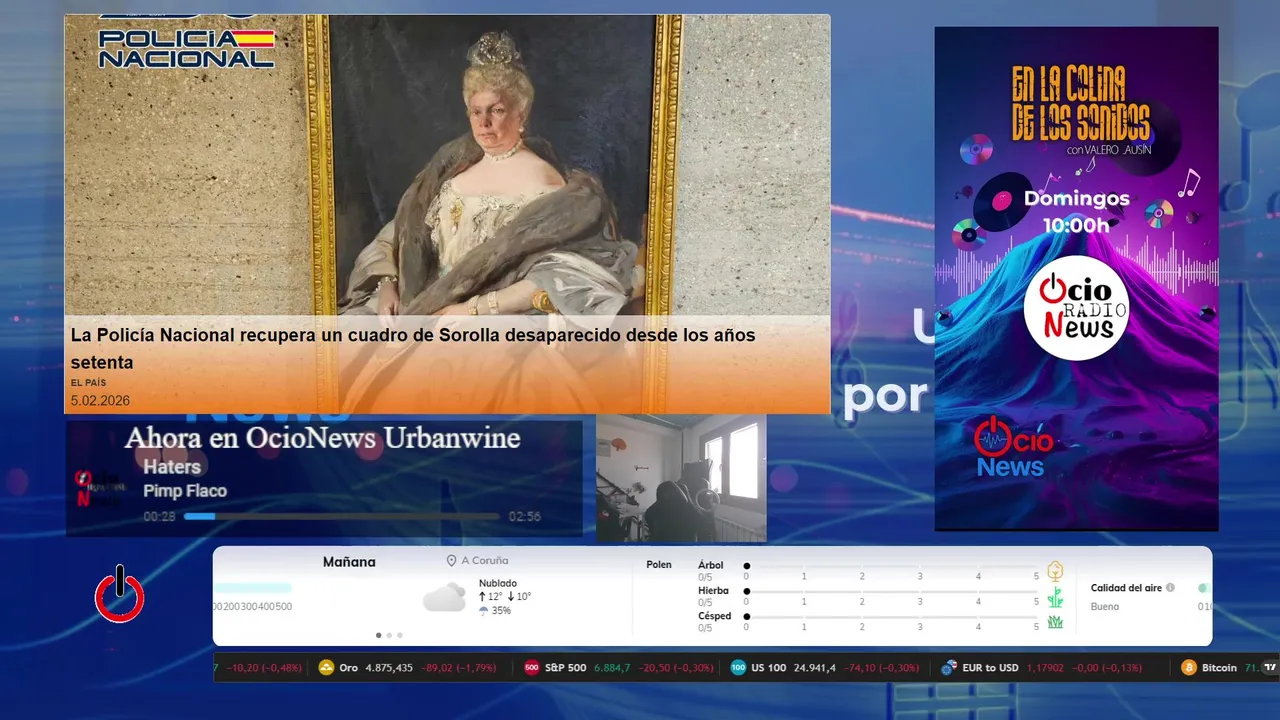Click the Buena air quality value

1105,607
